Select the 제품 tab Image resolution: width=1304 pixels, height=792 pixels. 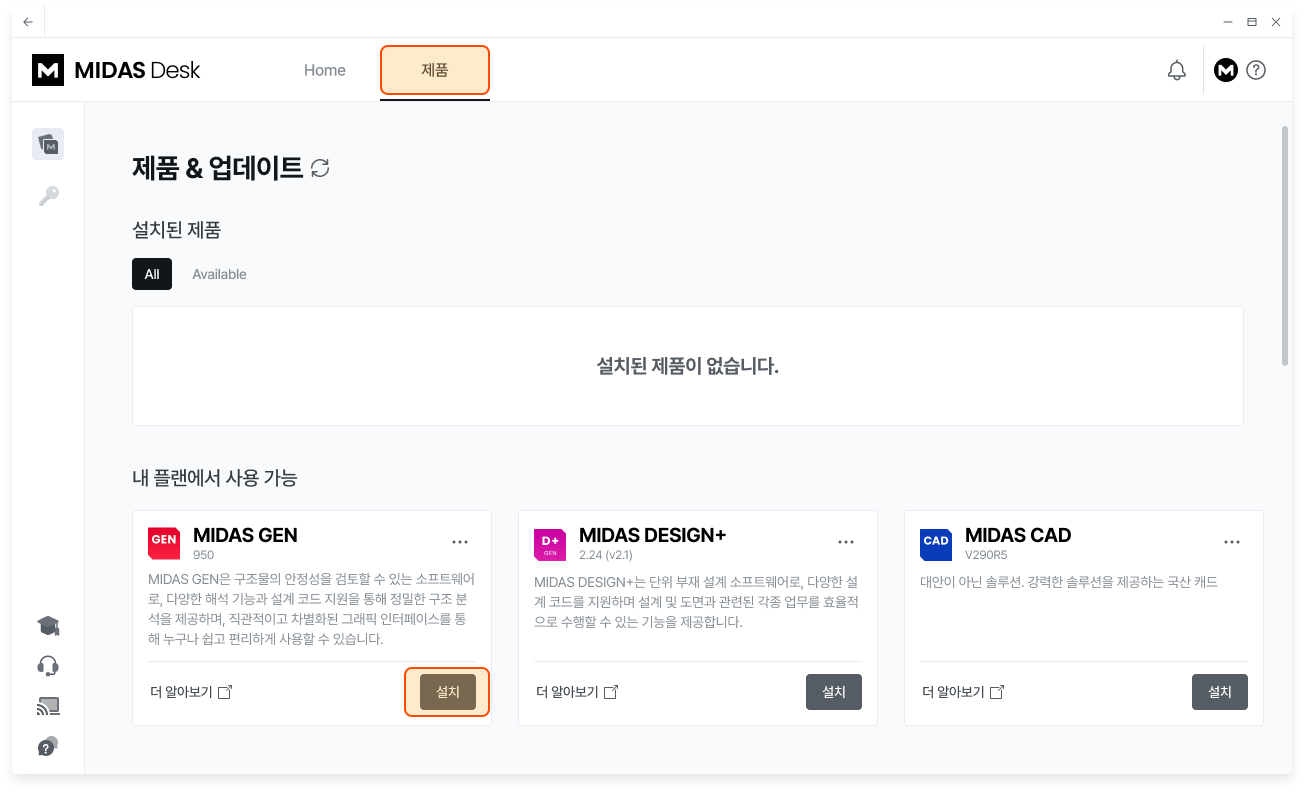pyautogui.click(x=435, y=70)
